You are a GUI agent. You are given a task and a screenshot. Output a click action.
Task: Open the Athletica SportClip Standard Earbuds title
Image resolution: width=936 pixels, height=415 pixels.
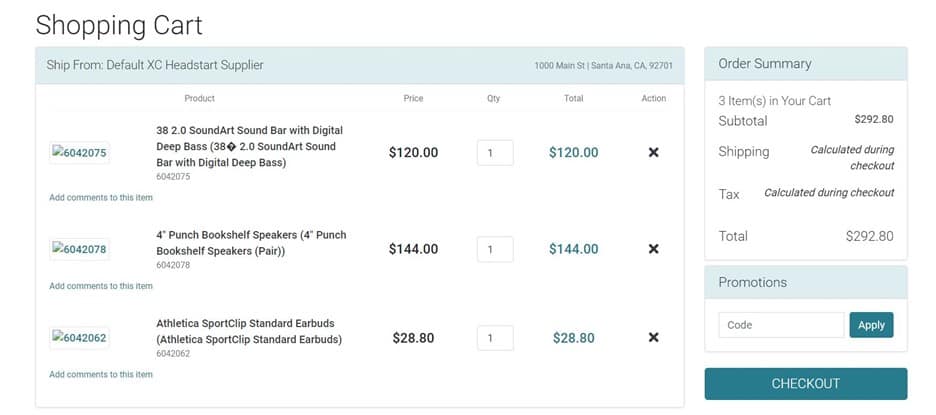tap(249, 331)
